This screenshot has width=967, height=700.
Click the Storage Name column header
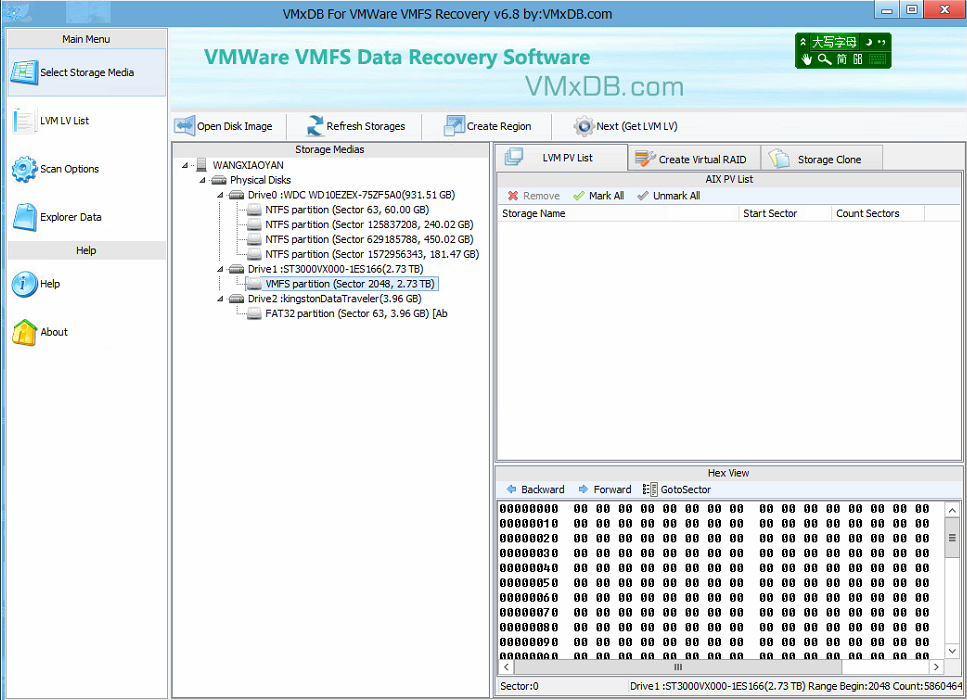[x=618, y=213]
